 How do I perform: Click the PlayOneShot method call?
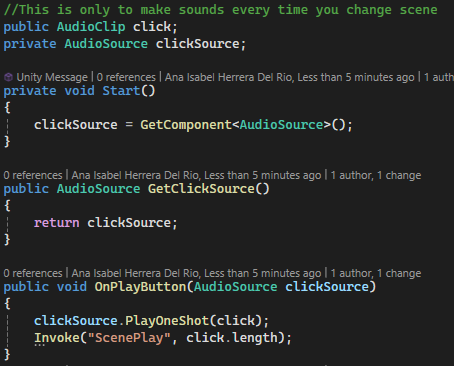coord(167,321)
